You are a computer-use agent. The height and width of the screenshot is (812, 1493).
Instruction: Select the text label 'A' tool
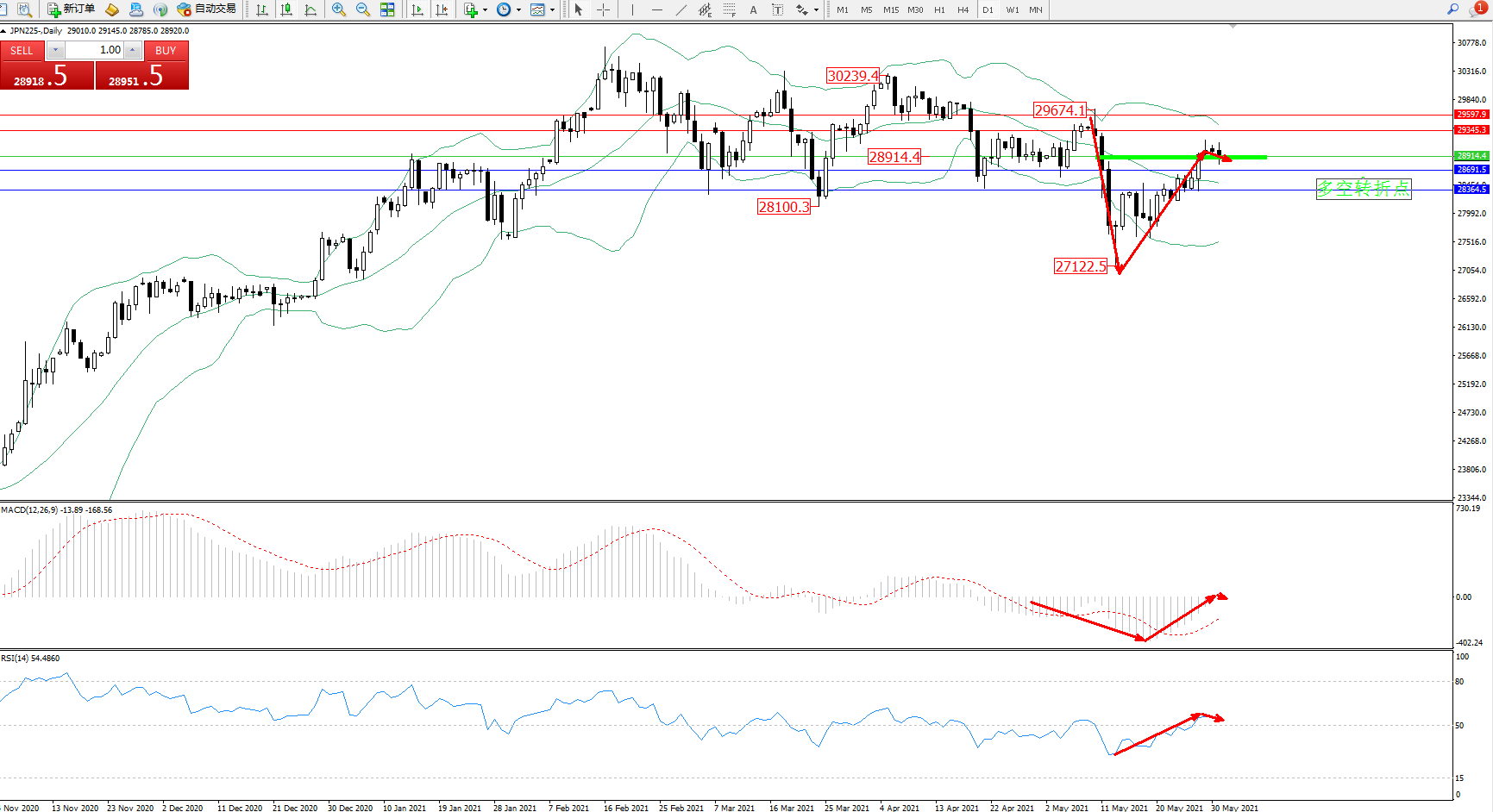[x=753, y=9]
